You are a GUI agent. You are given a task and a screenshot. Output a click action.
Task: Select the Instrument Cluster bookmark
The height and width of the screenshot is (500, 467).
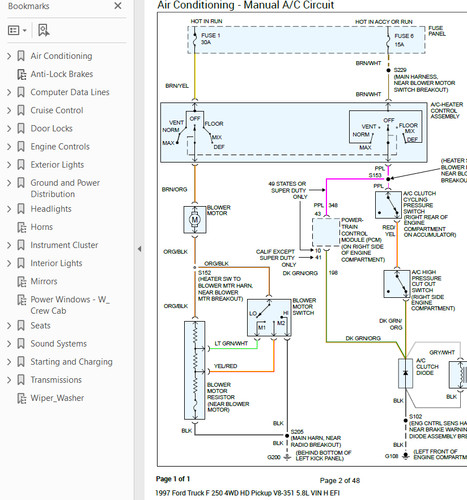point(64,245)
